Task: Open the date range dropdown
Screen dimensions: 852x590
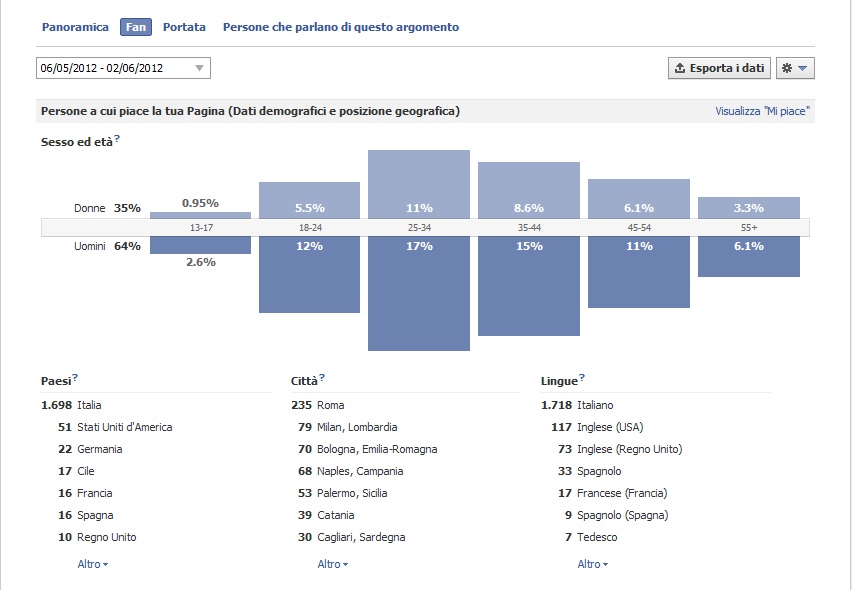Action: coord(123,68)
